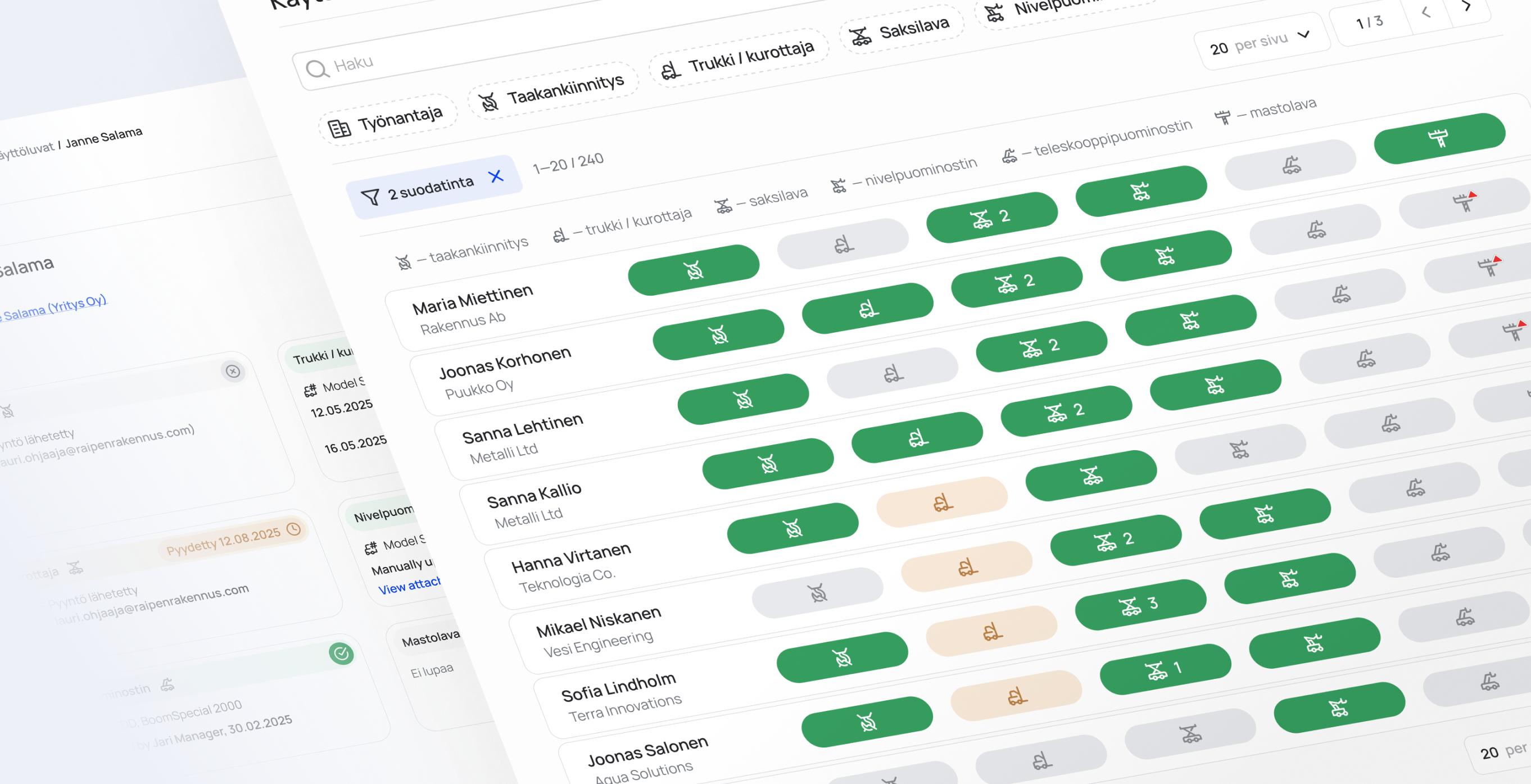
Task: Open the Taakankiinnitys filter chip
Action: point(553,91)
